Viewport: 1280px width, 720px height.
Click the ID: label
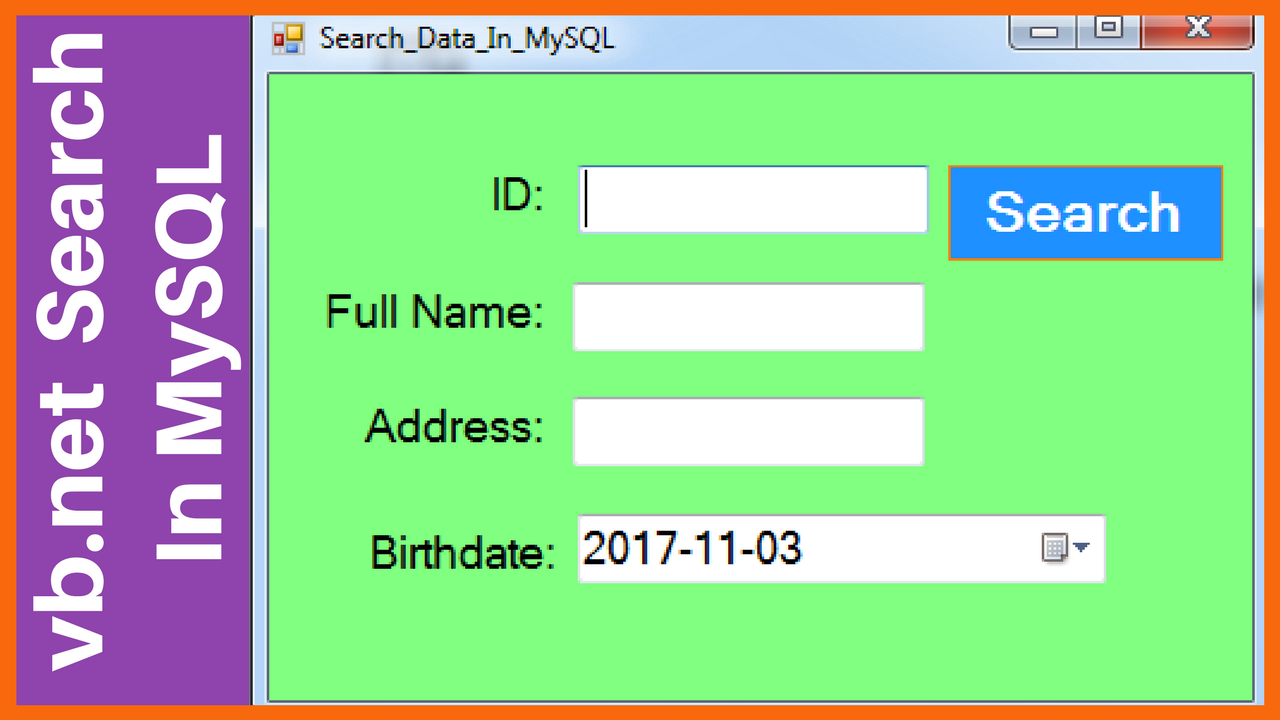click(517, 195)
